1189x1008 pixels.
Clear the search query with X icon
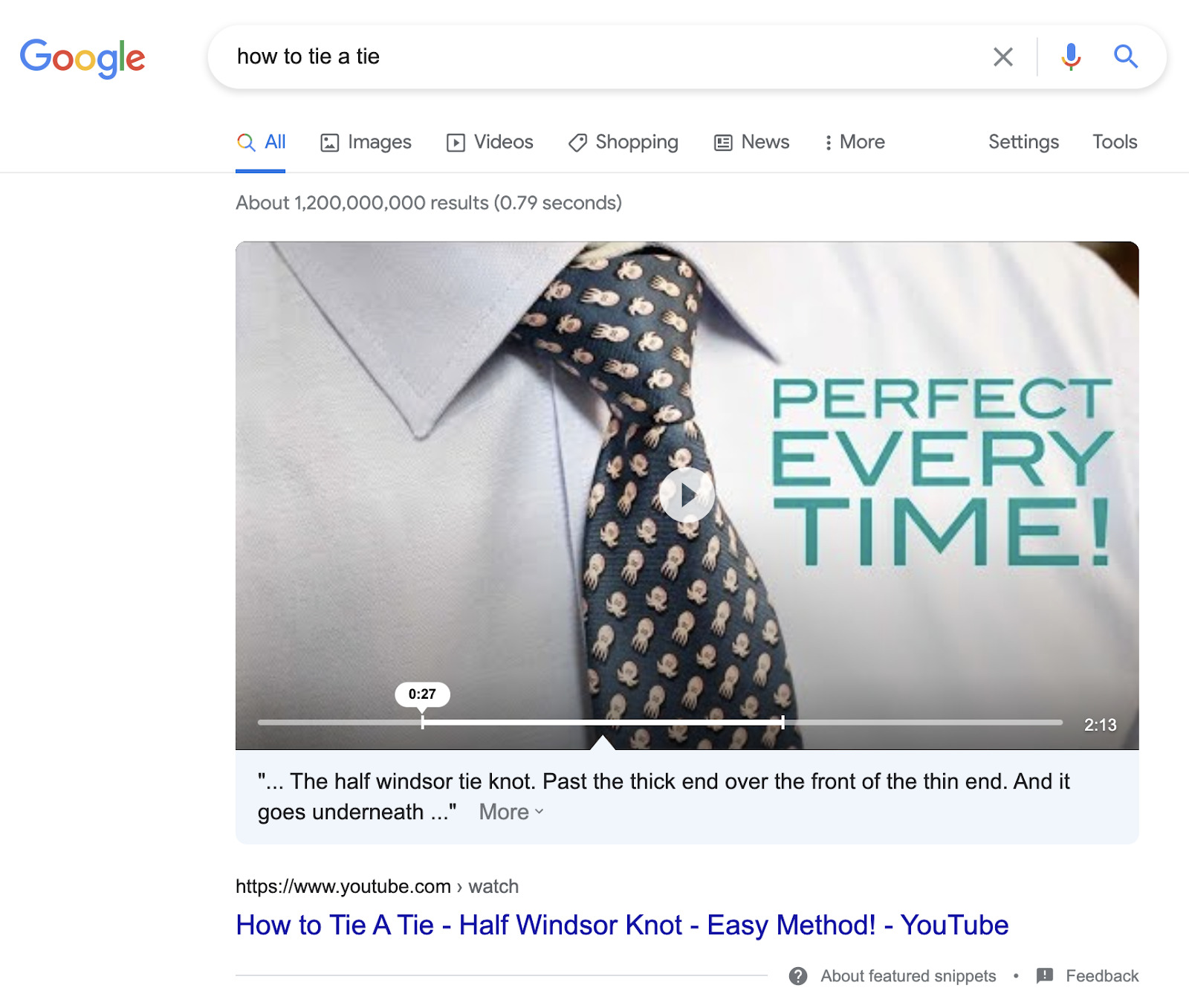click(x=1002, y=56)
